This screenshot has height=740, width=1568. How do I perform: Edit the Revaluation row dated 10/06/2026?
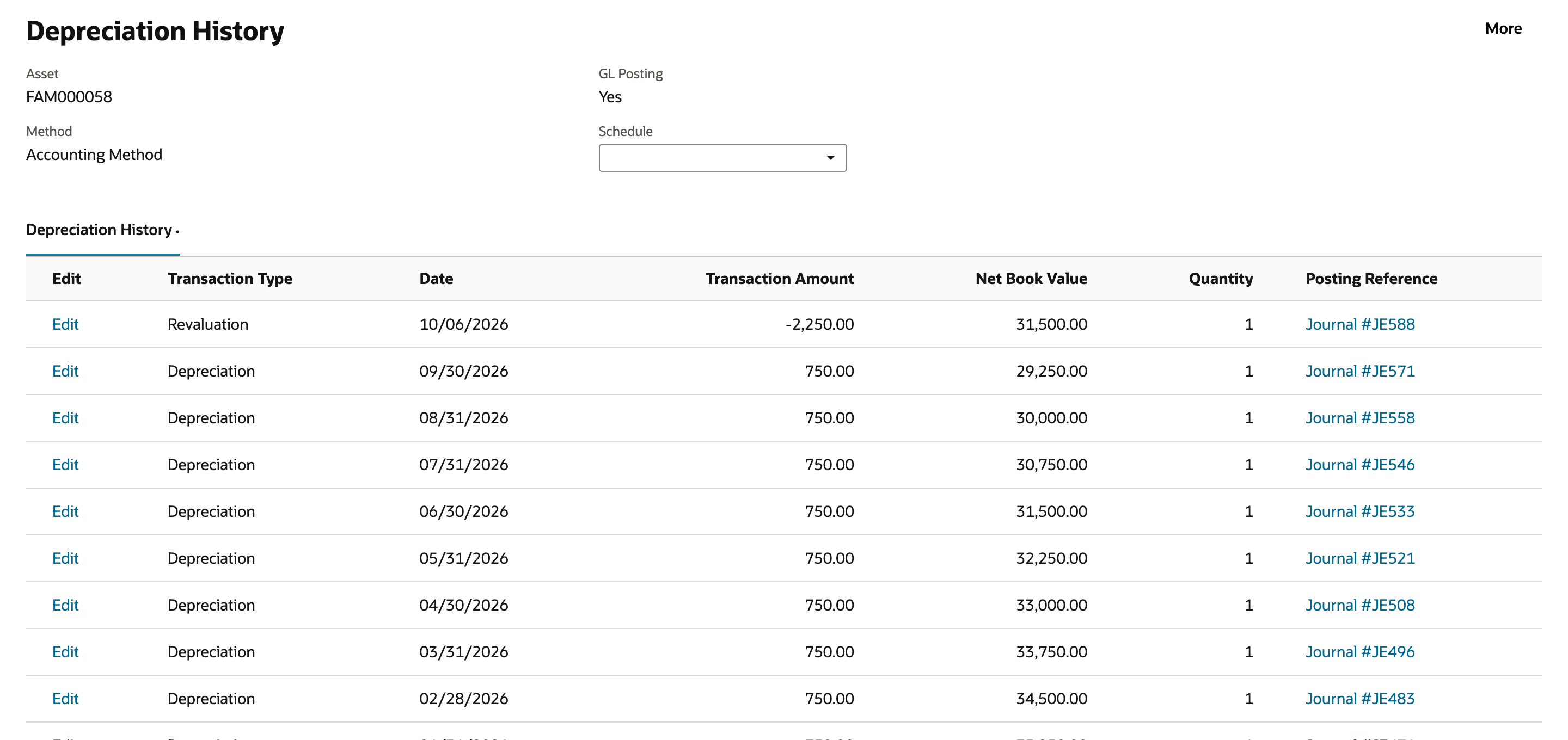coord(65,324)
